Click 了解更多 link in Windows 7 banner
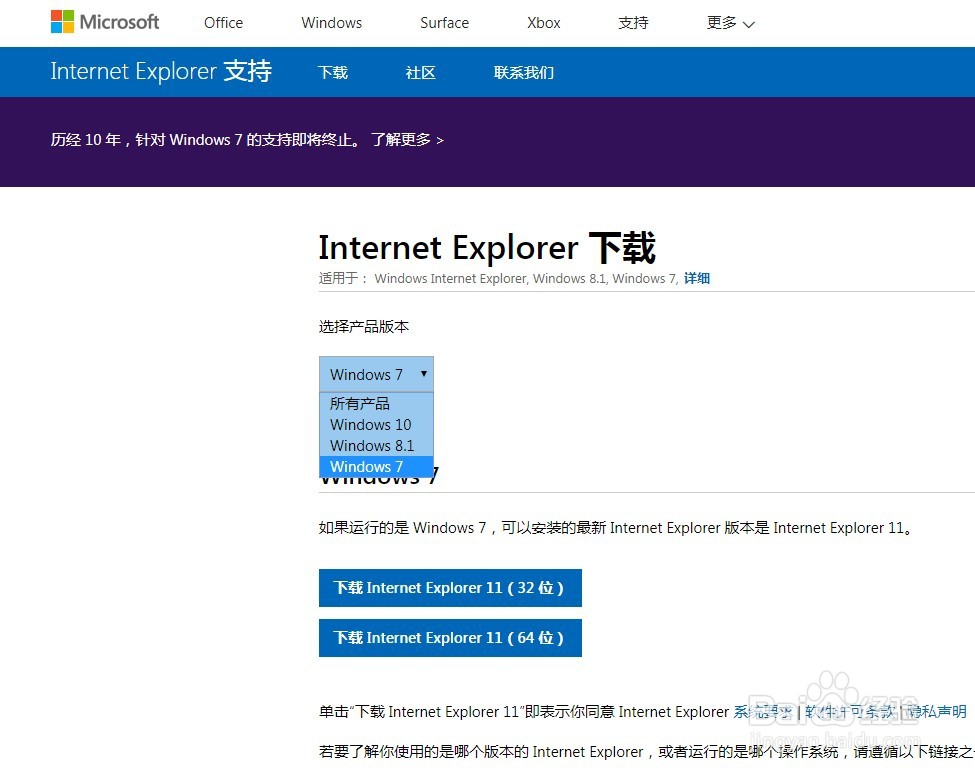This screenshot has width=975, height=775. click(407, 140)
